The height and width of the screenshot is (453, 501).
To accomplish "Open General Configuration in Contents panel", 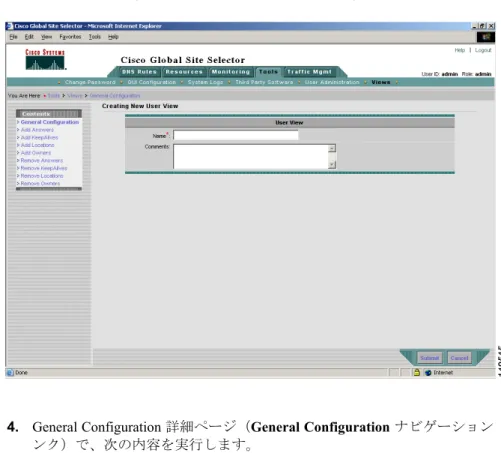I will pos(50,122).
